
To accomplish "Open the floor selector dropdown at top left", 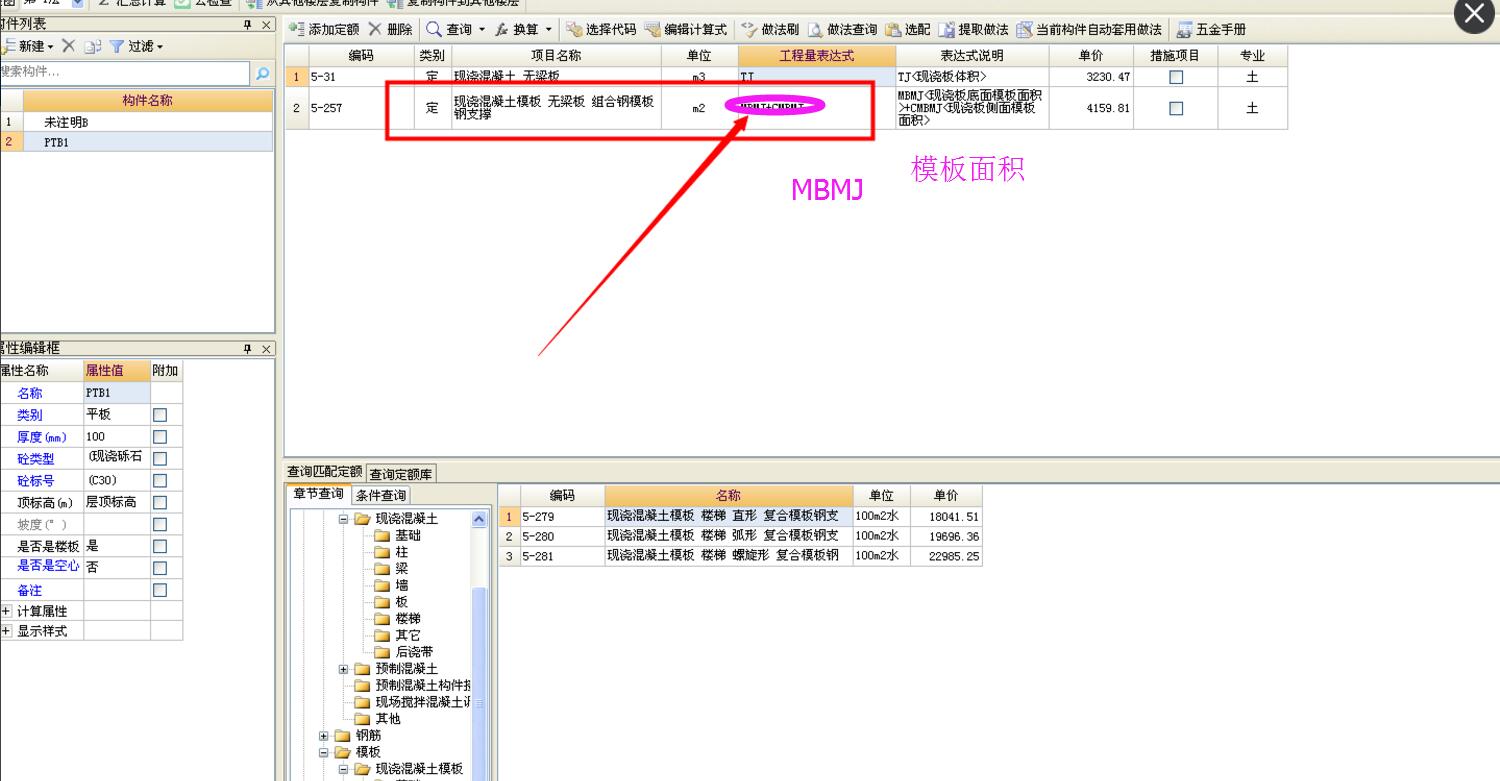I will (79, 4).
